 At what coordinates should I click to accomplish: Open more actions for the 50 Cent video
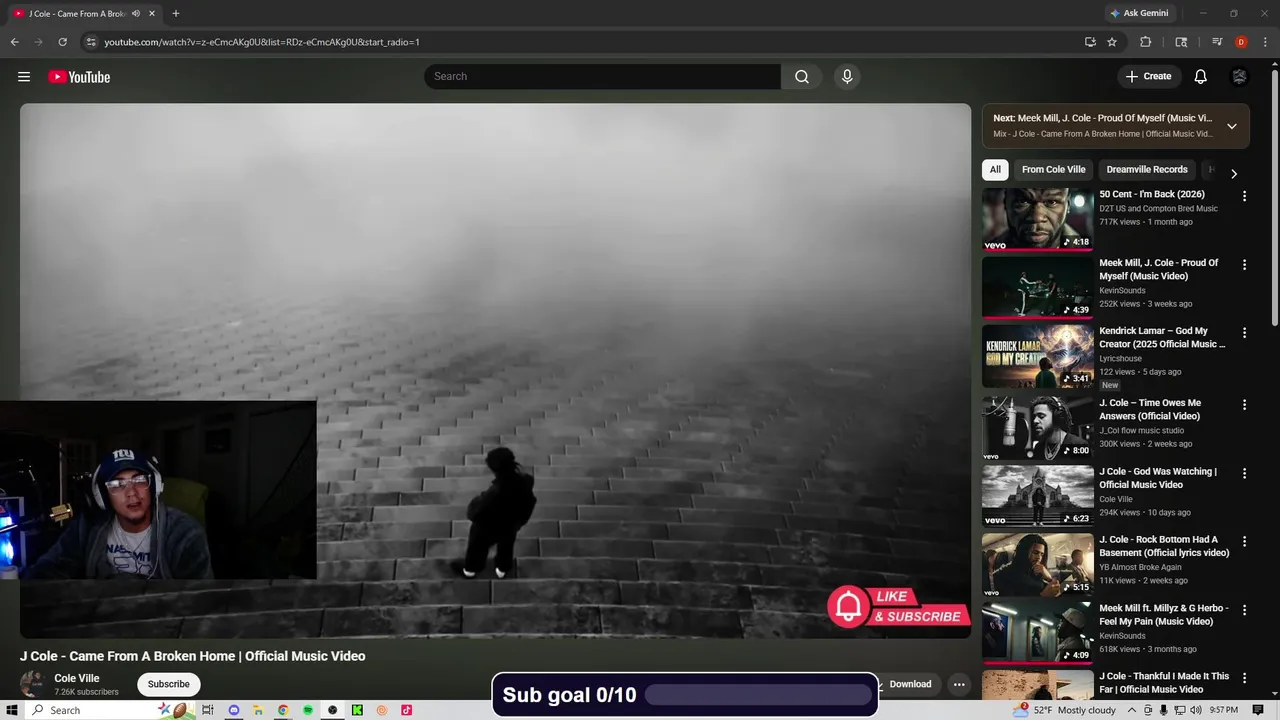point(1245,196)
